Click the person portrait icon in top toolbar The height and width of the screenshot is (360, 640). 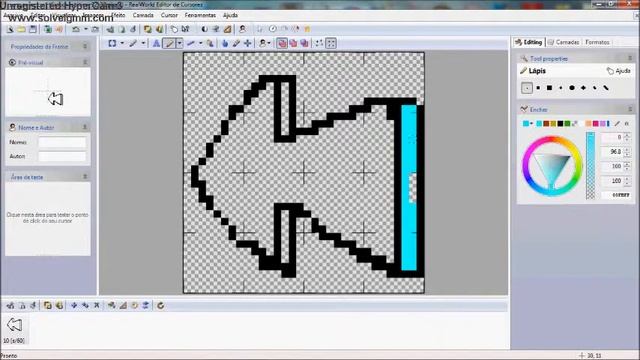242,29
